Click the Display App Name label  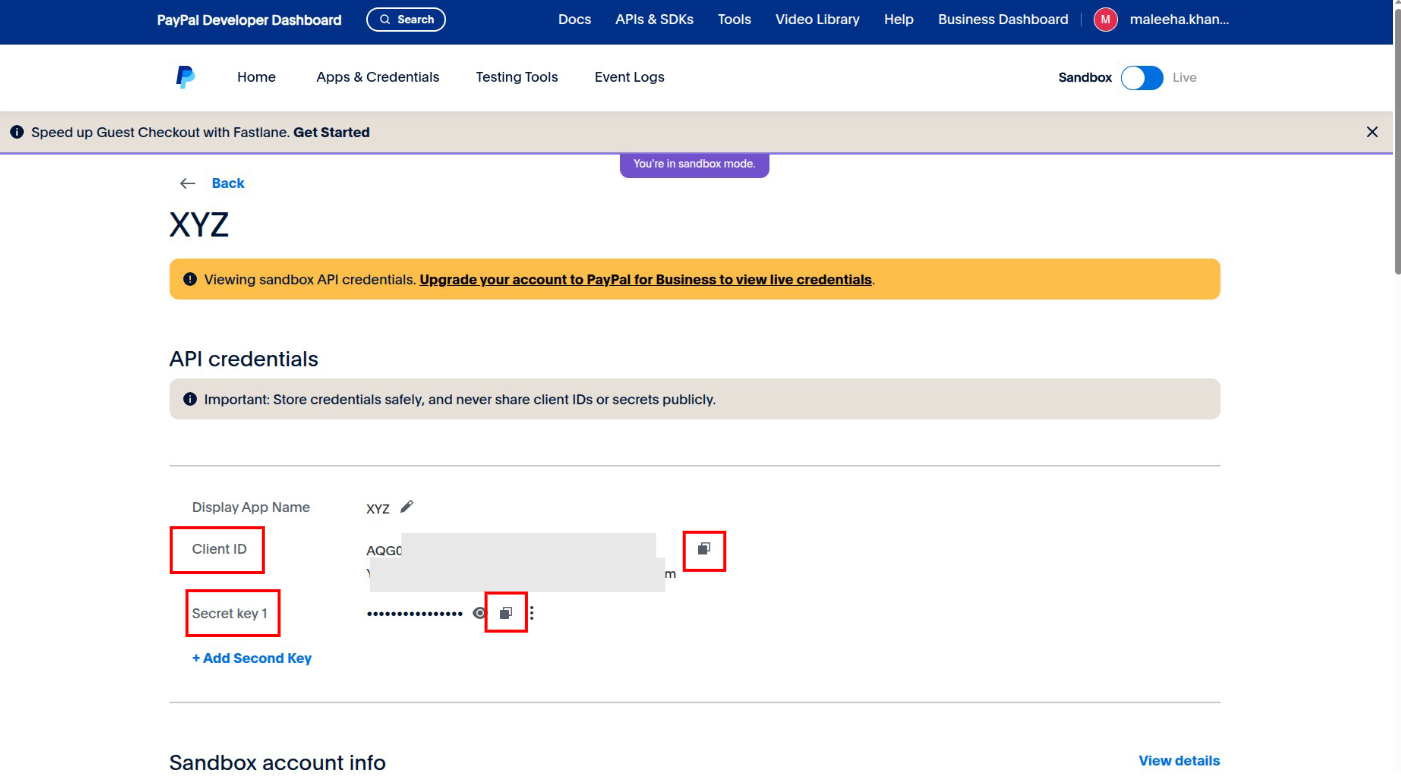[251, 507]
